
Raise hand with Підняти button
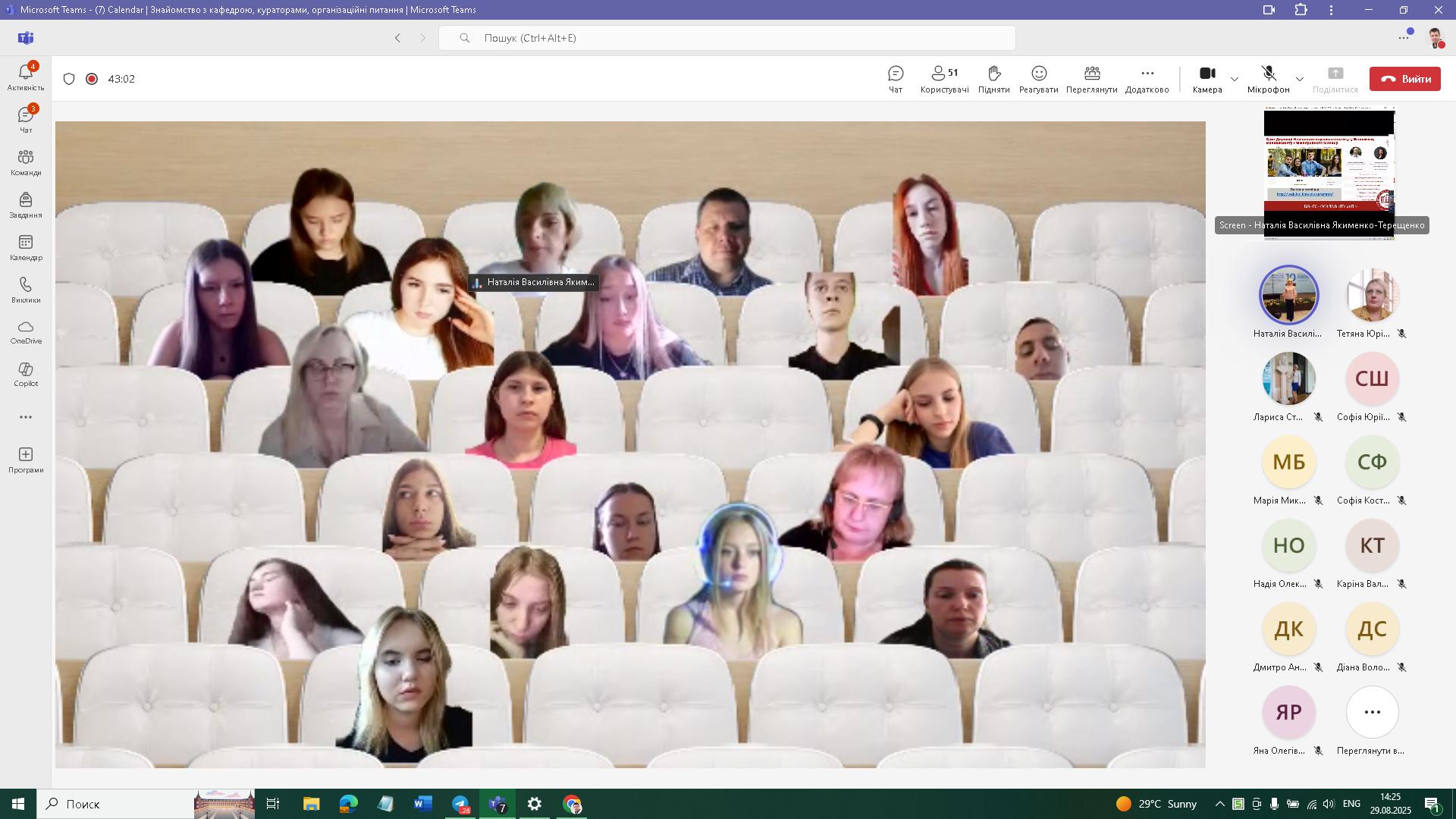[x=993, y=79]
